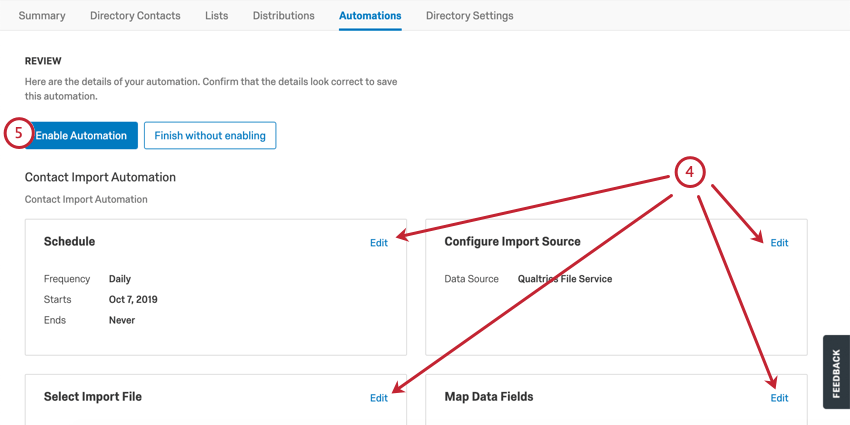Click the Oct 7, 2019 start date
This screenshot has width=850, height=425.
pos(133,299)
